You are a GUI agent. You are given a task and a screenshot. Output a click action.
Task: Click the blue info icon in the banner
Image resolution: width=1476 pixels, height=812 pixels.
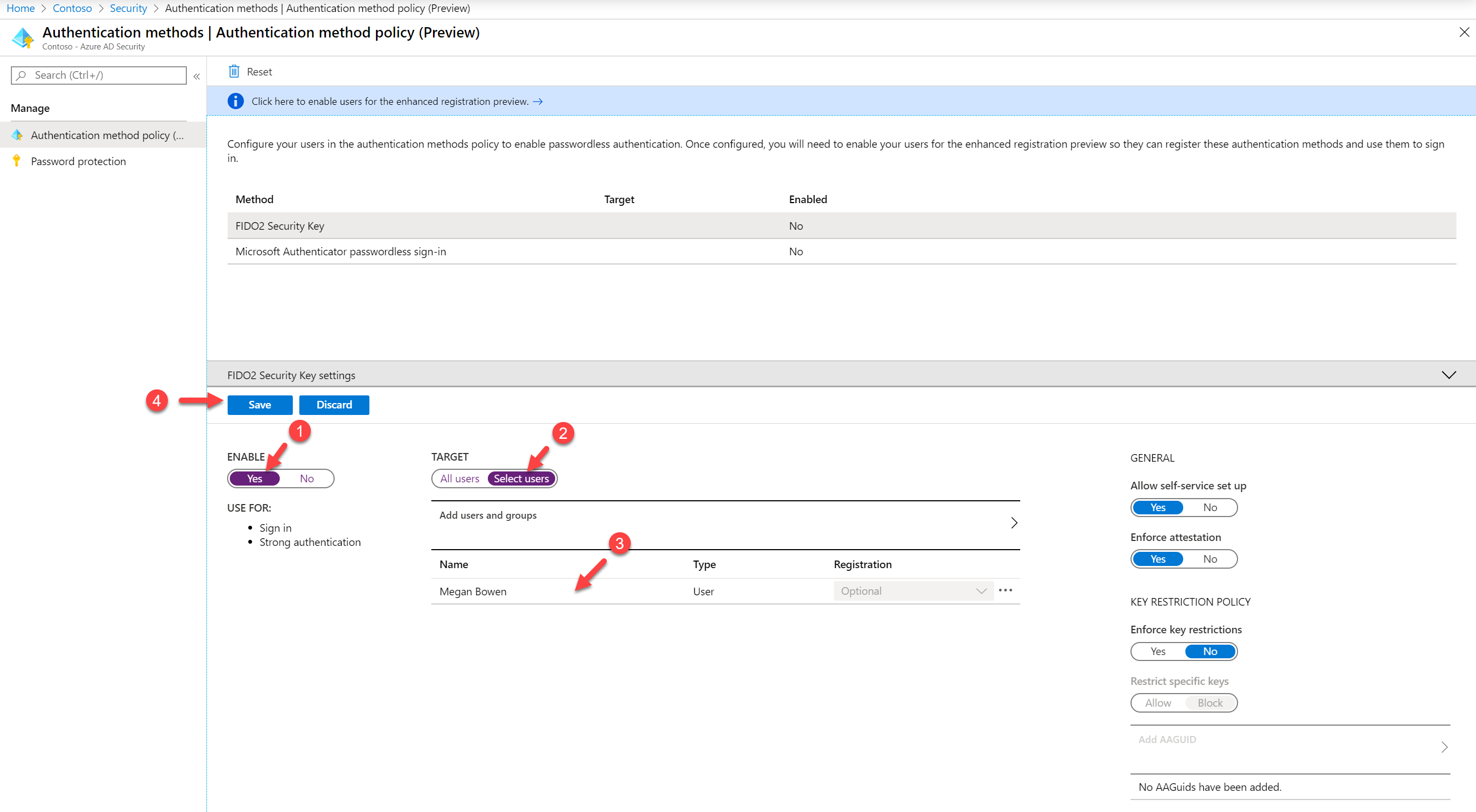[235, 101]
